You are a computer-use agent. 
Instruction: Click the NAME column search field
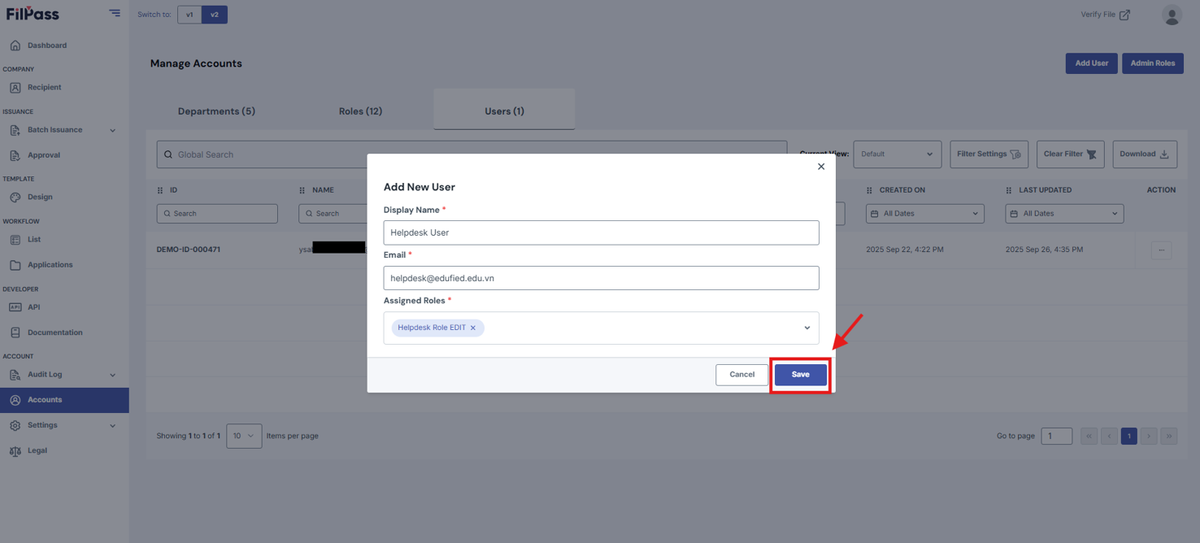click(x=334, y=213)
